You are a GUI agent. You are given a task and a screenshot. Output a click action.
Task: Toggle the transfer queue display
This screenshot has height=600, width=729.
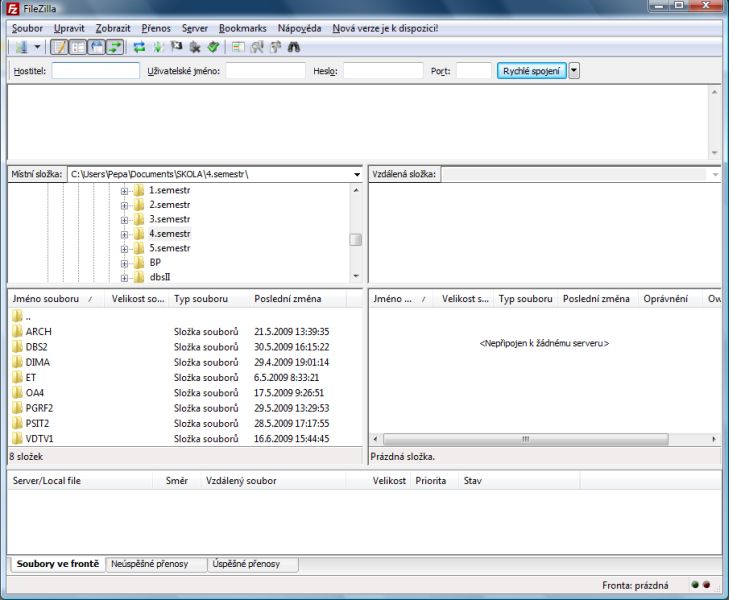(x=115, y=47)
